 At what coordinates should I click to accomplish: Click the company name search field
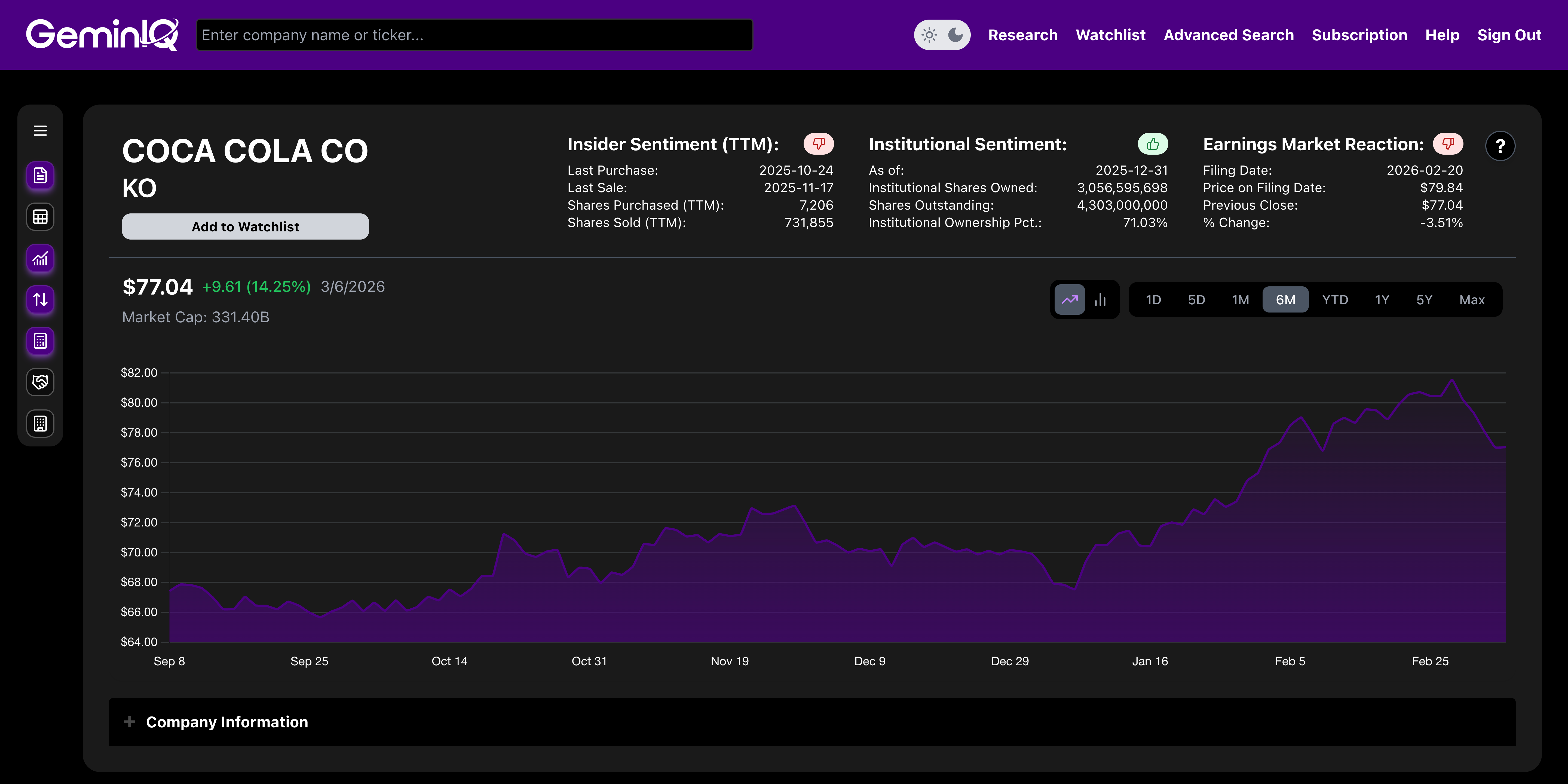474,35
